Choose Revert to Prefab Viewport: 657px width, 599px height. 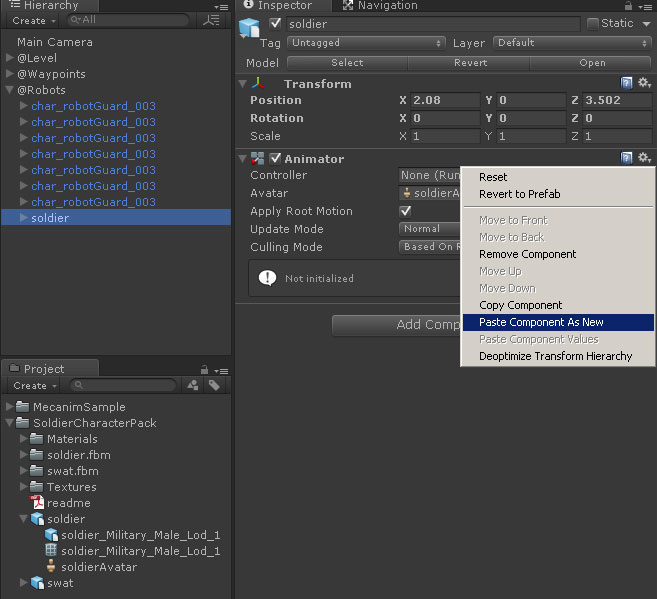pos(558,194)
